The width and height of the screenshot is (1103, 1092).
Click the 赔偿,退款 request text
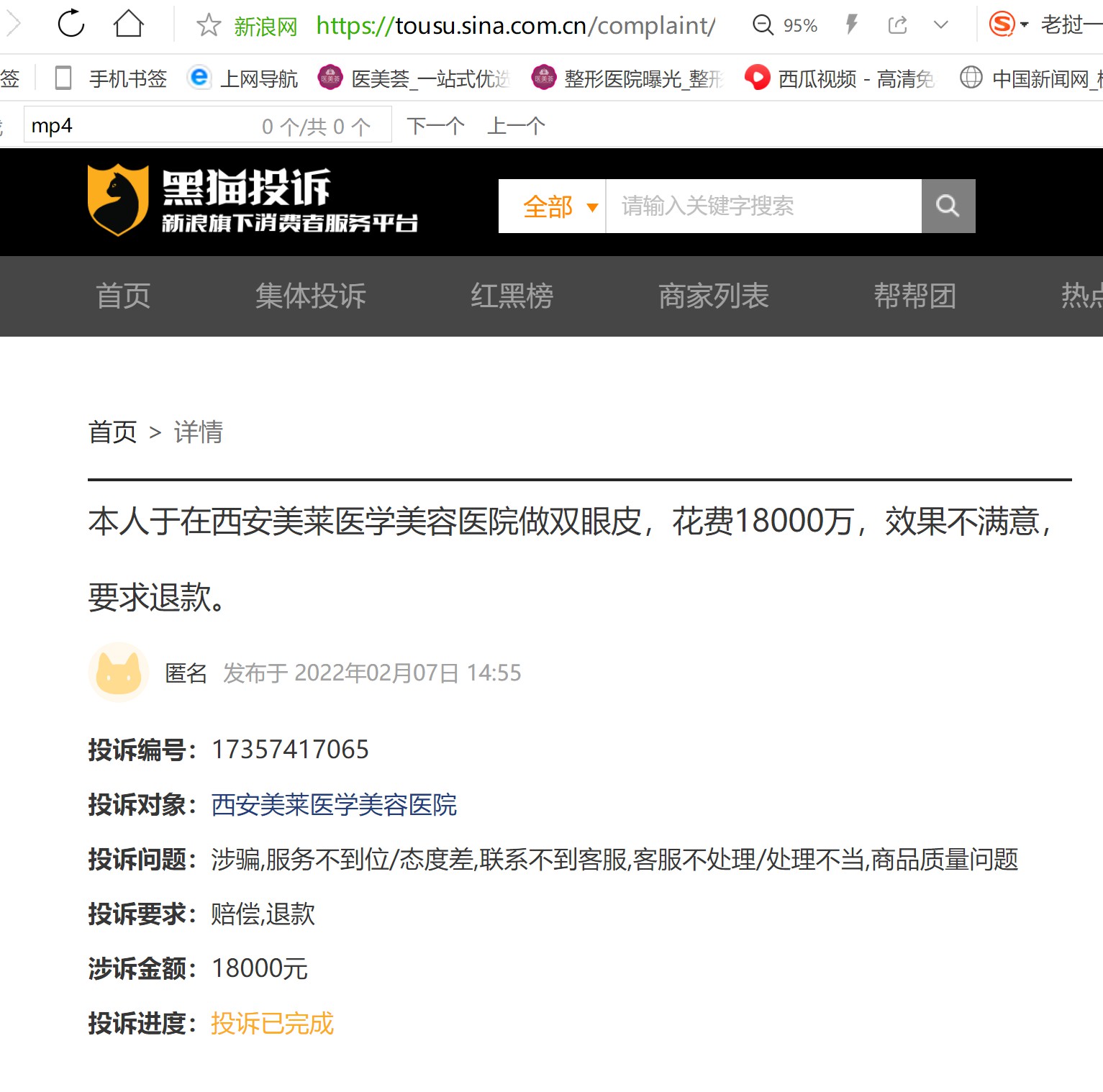click(263, 914)
